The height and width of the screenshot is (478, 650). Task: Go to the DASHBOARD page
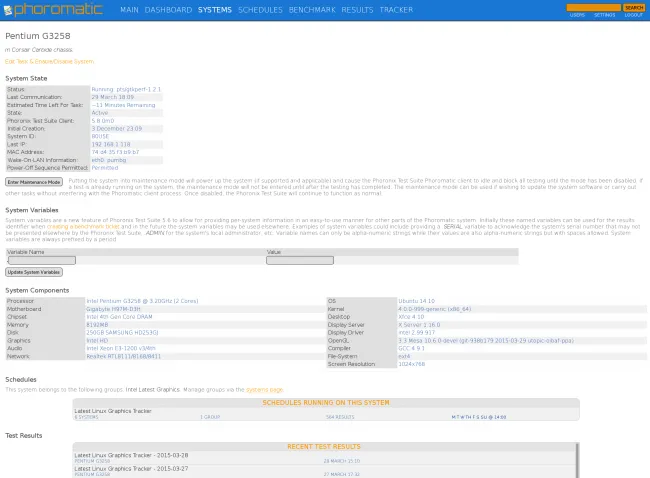tap(168, 10)
